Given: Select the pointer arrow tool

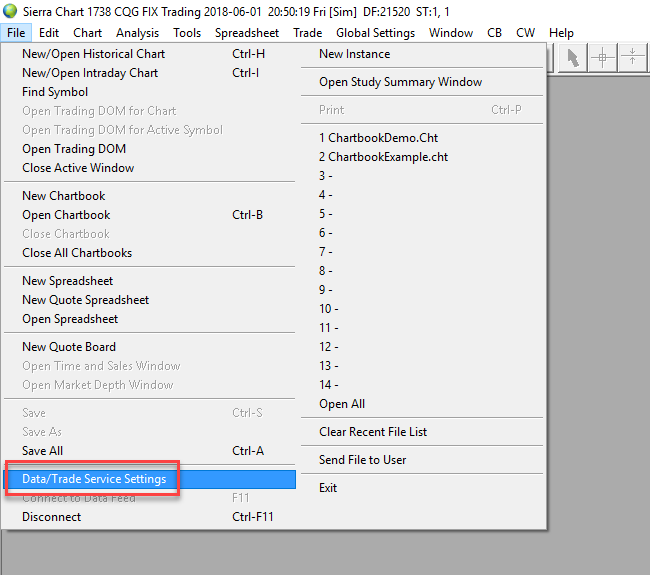Looking at the screenshot, I should tap(573, 58).
